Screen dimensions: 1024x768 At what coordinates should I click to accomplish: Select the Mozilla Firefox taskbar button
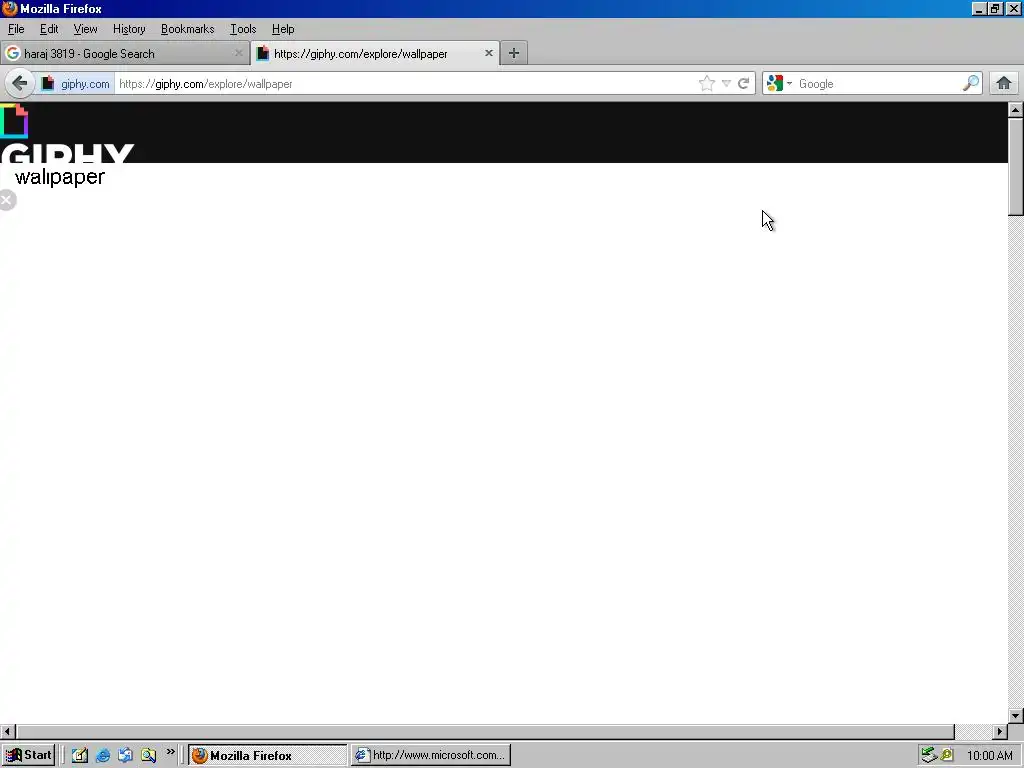pyautogui.click(x=268, y=756)
